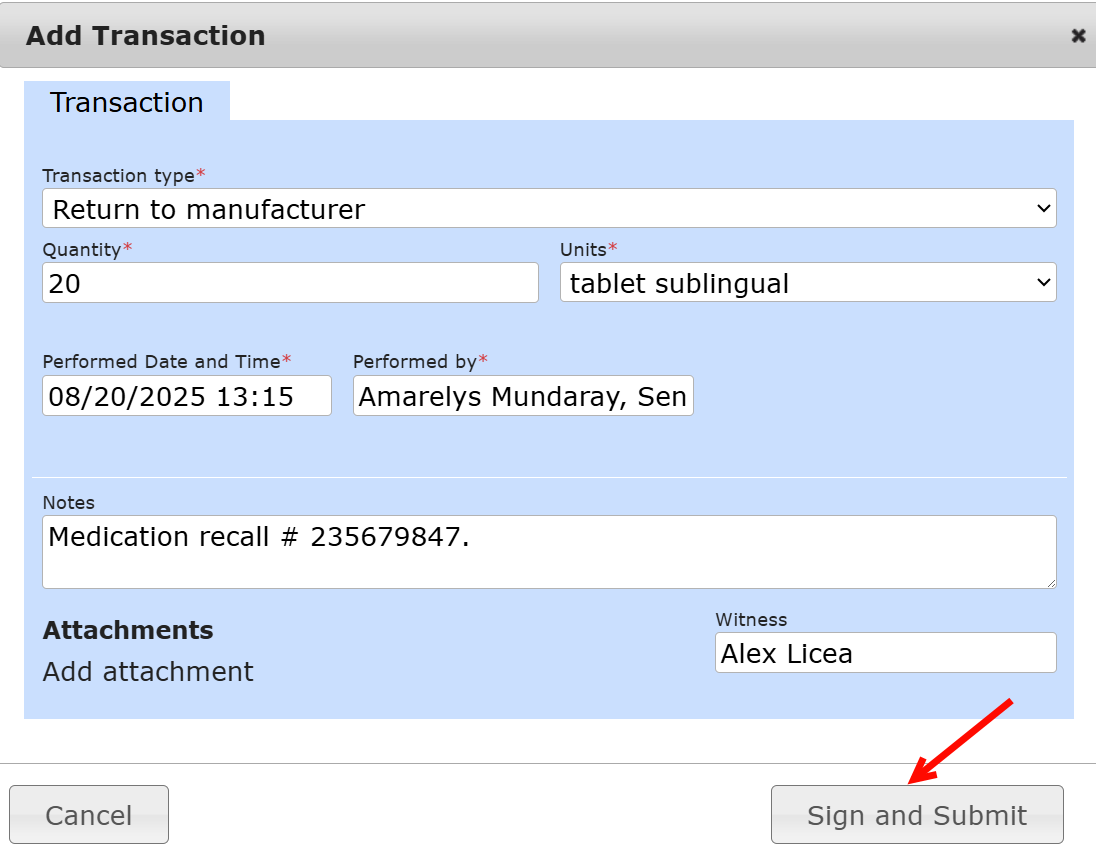Click the Quantity input field

point(290,283)
